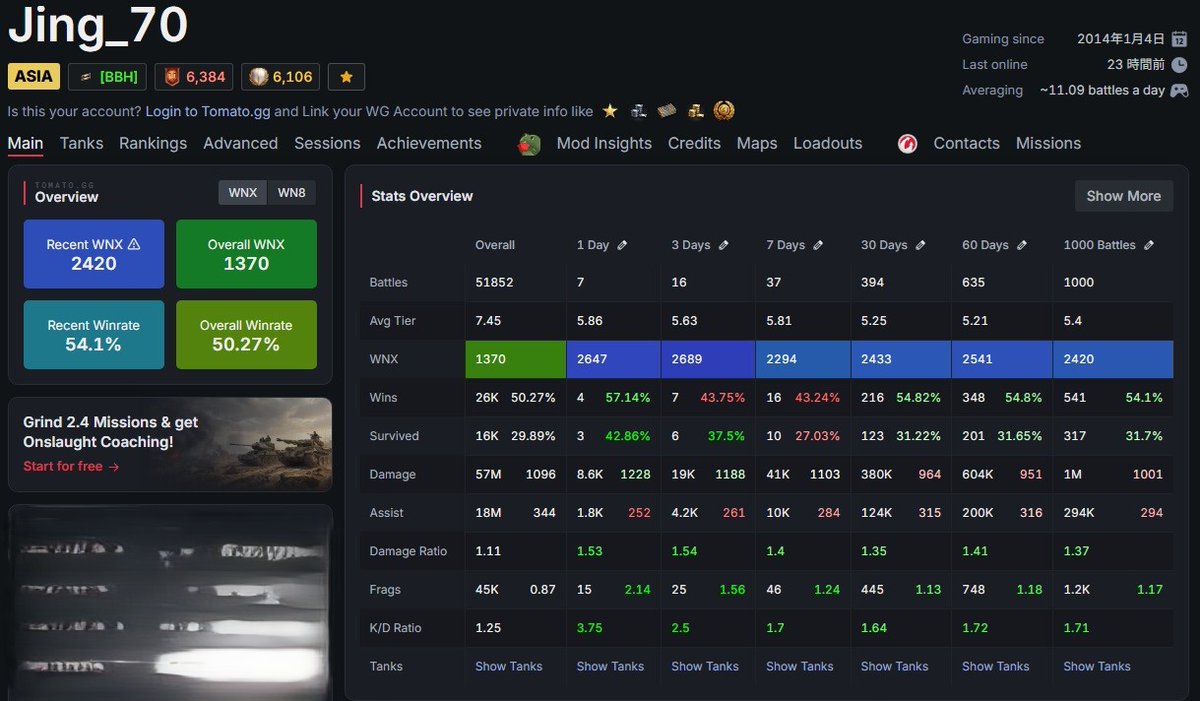Show Tanks for 30 Days column
The width and height of the screenshot is (1200, 701).
895,666
